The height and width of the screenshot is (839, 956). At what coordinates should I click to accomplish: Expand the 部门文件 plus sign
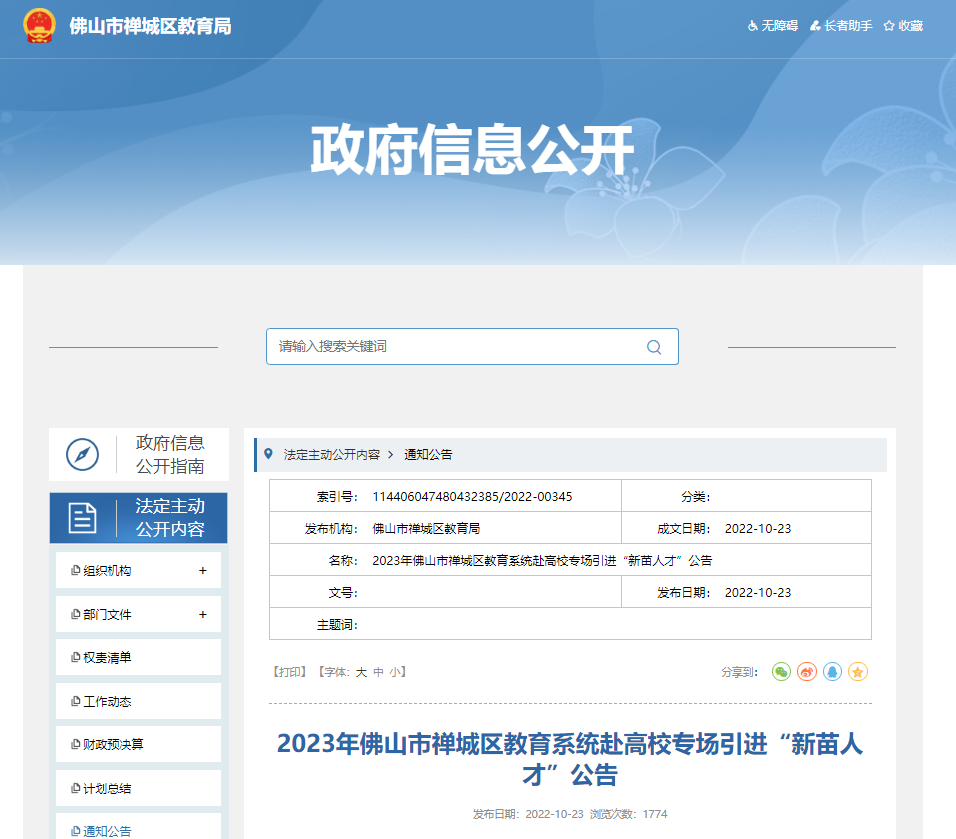coord(202,614)
